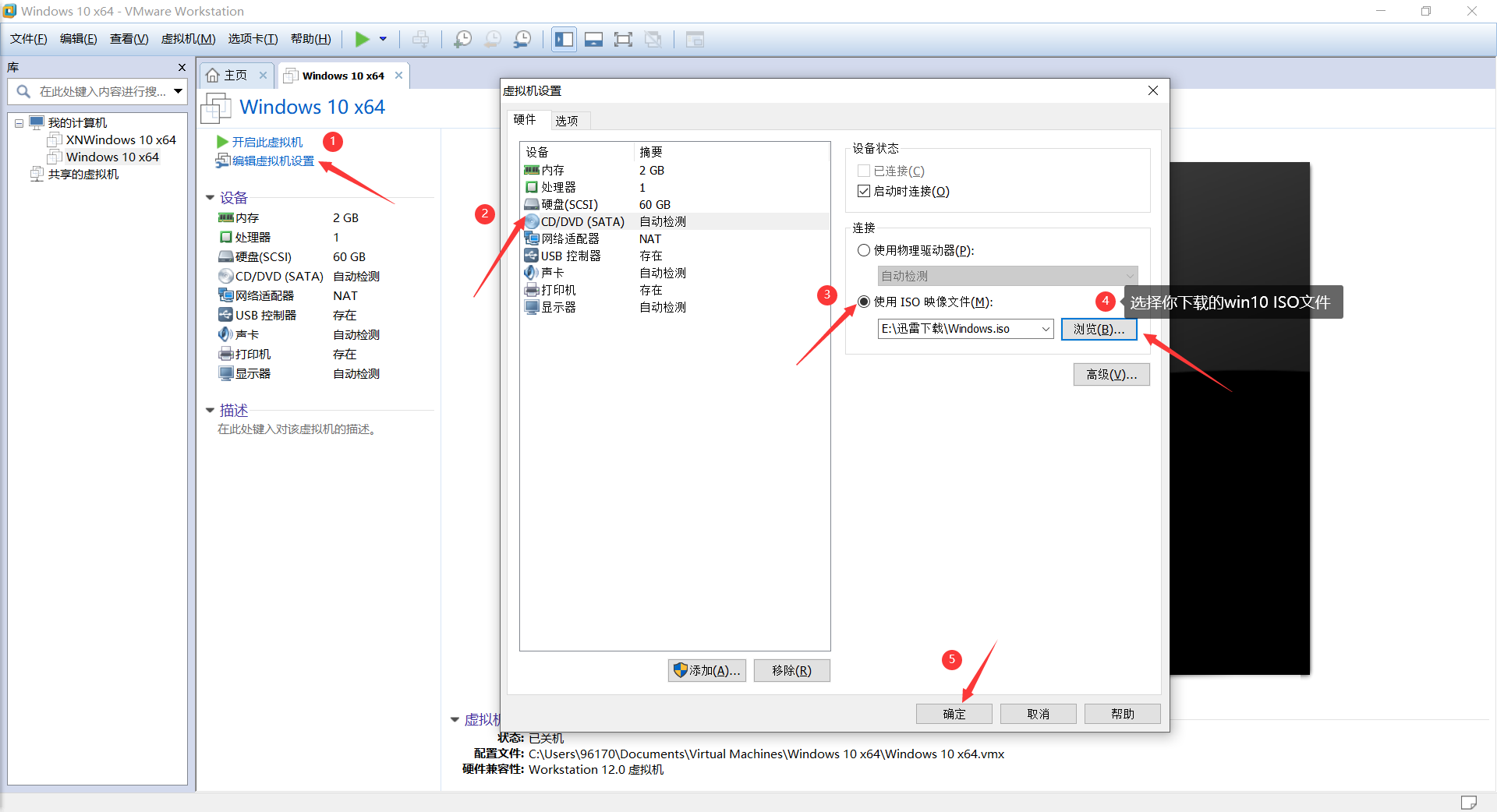Close the 主页 tab
The image size is (1497, 812).
[263, 76]
